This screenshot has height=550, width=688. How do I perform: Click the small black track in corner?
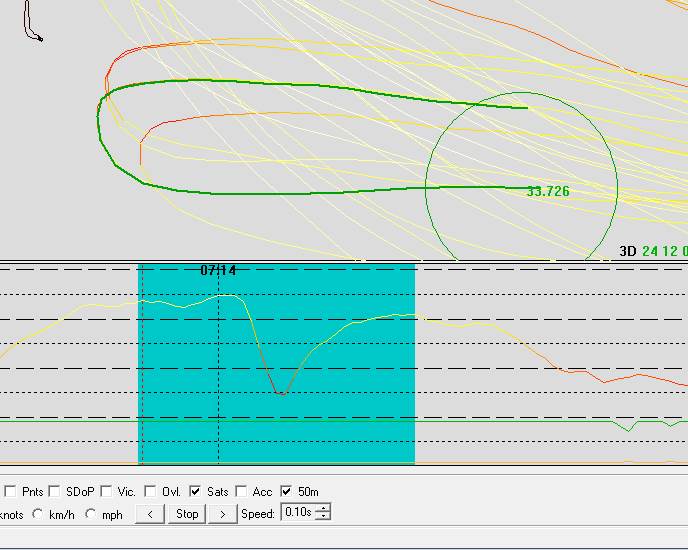click(x=32, y=25)
